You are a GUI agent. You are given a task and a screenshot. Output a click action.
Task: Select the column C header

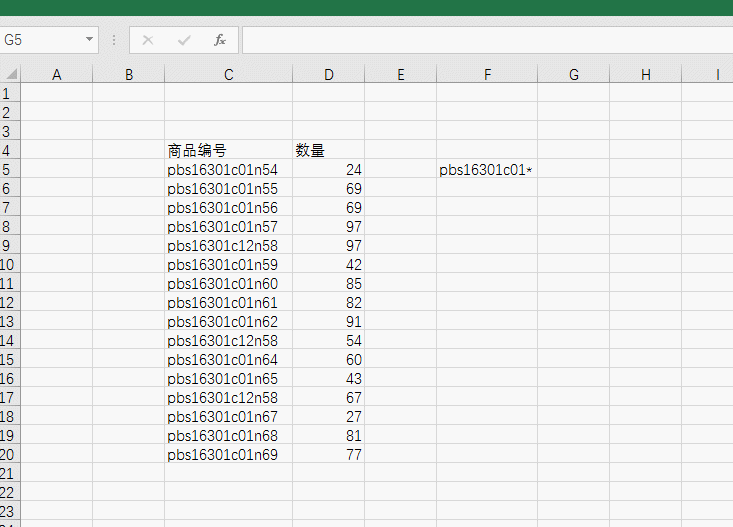(x=228, y=74)
